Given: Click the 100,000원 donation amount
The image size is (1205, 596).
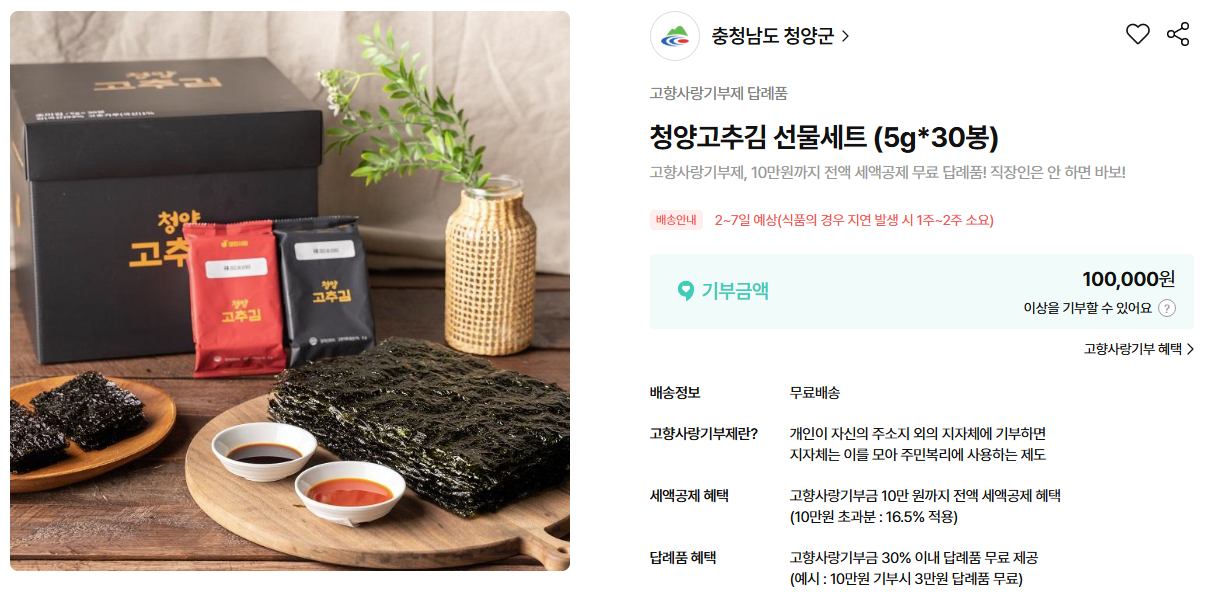Looking at the screenshot, I should click(x=1129, y=279).
